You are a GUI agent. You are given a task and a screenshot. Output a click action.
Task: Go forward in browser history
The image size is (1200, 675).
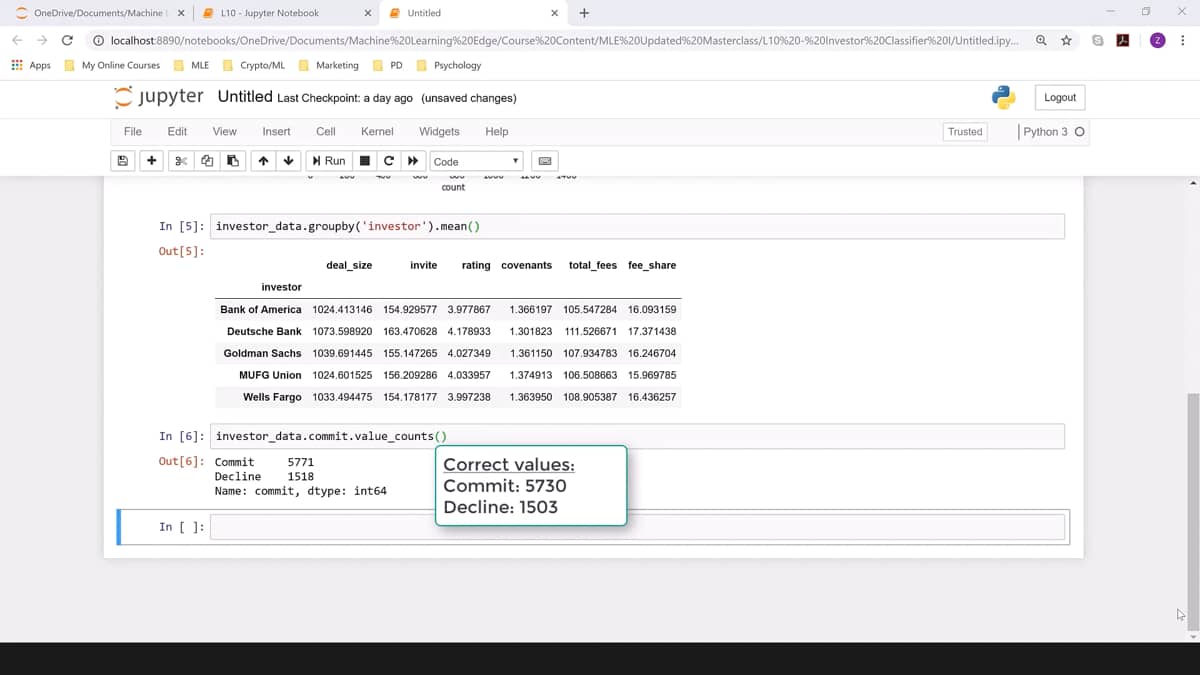42,40
